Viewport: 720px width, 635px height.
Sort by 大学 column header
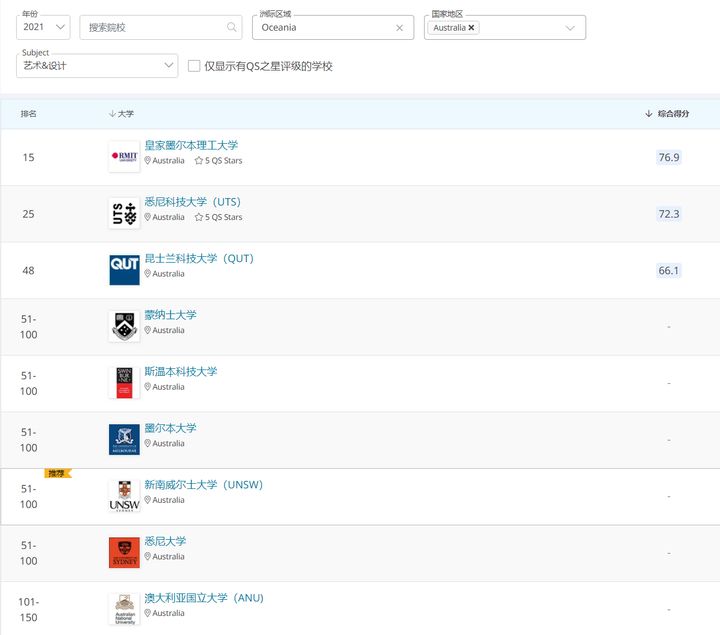click(x=121, y=114)
